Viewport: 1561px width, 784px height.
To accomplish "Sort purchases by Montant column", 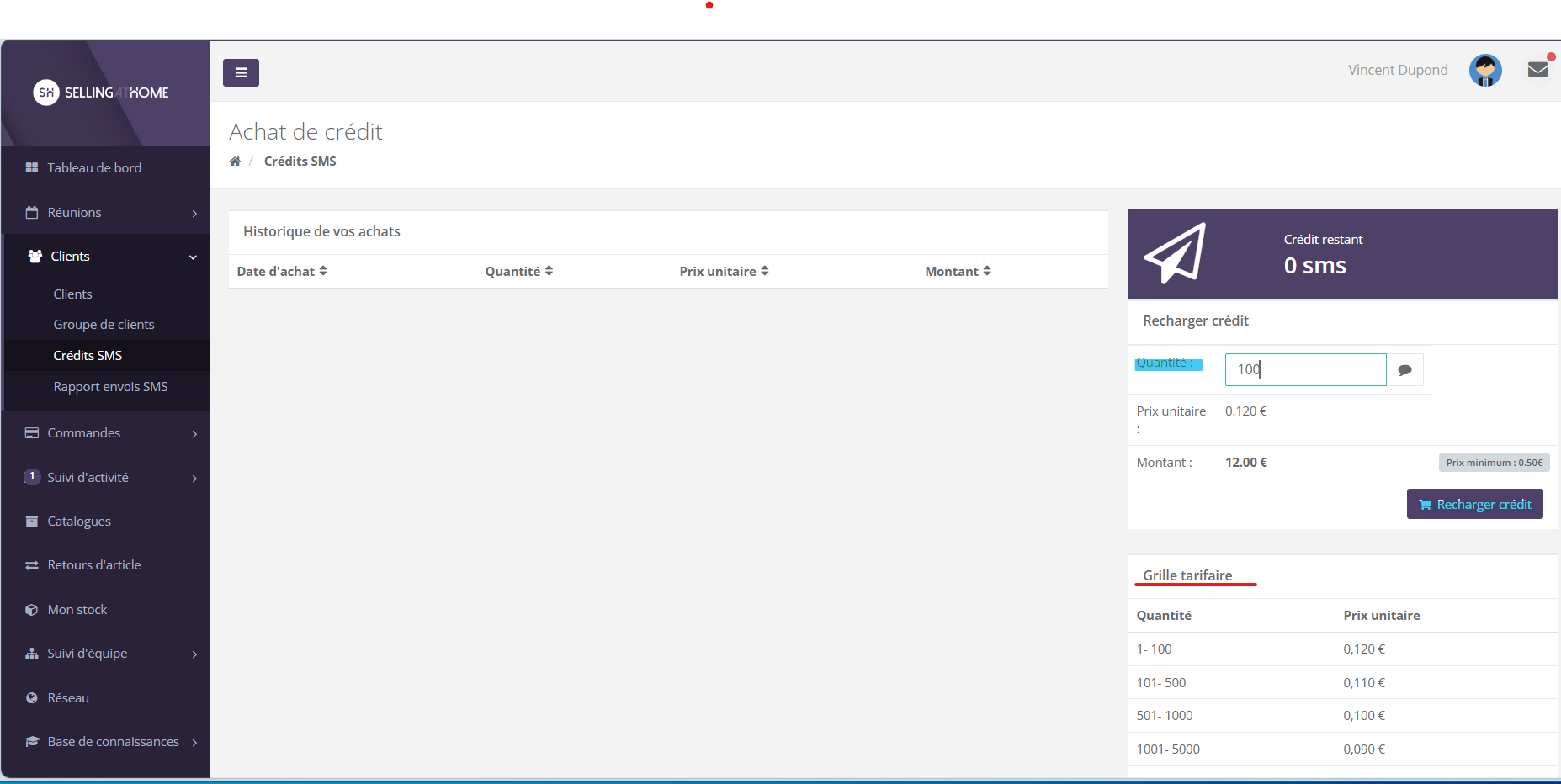I will coord(958,272).
